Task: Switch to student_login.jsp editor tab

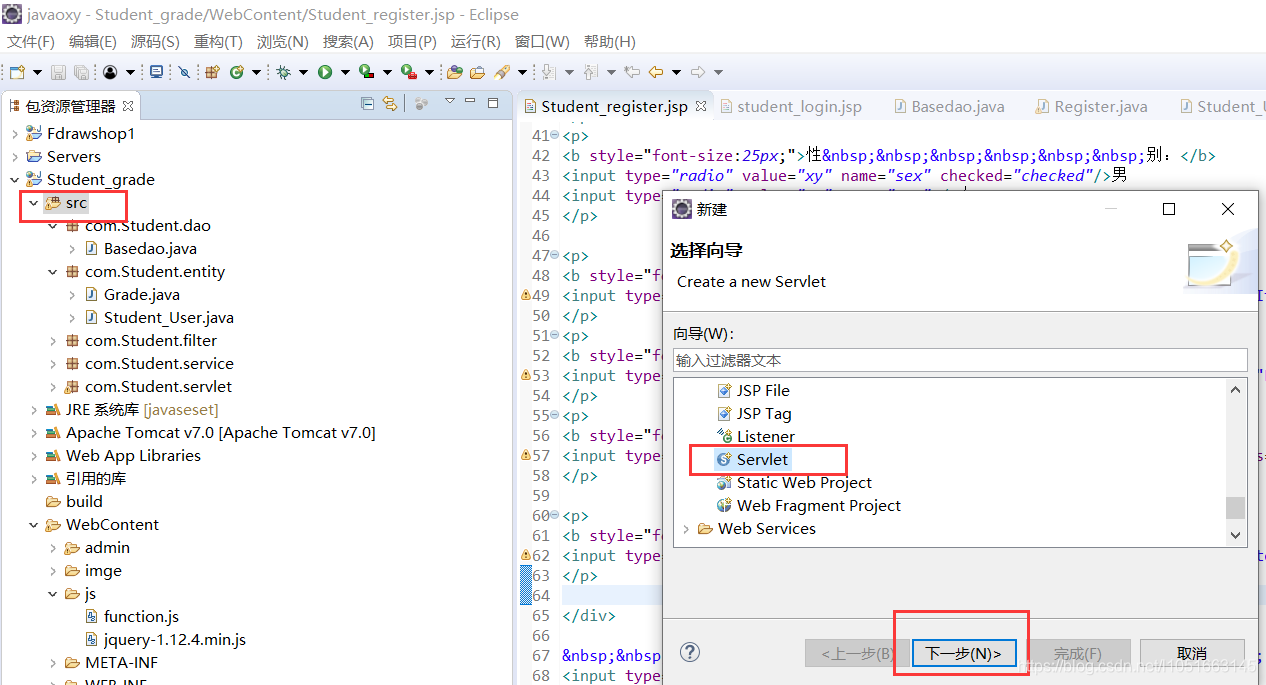Action: [790, 107]
